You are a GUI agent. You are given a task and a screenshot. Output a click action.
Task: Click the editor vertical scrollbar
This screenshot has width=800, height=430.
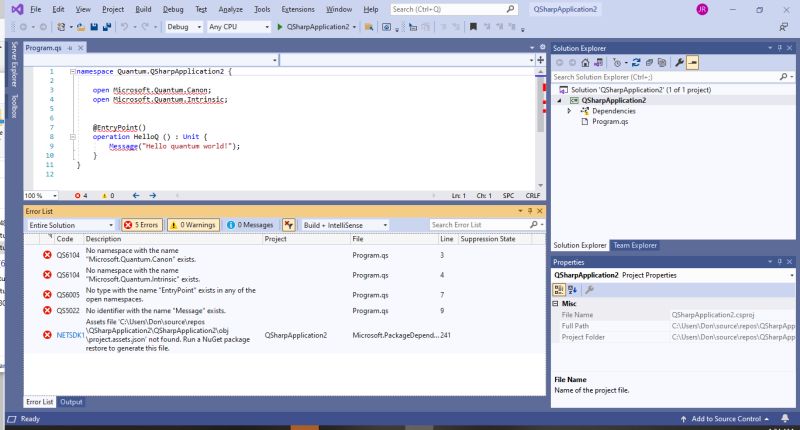(540, 128)
